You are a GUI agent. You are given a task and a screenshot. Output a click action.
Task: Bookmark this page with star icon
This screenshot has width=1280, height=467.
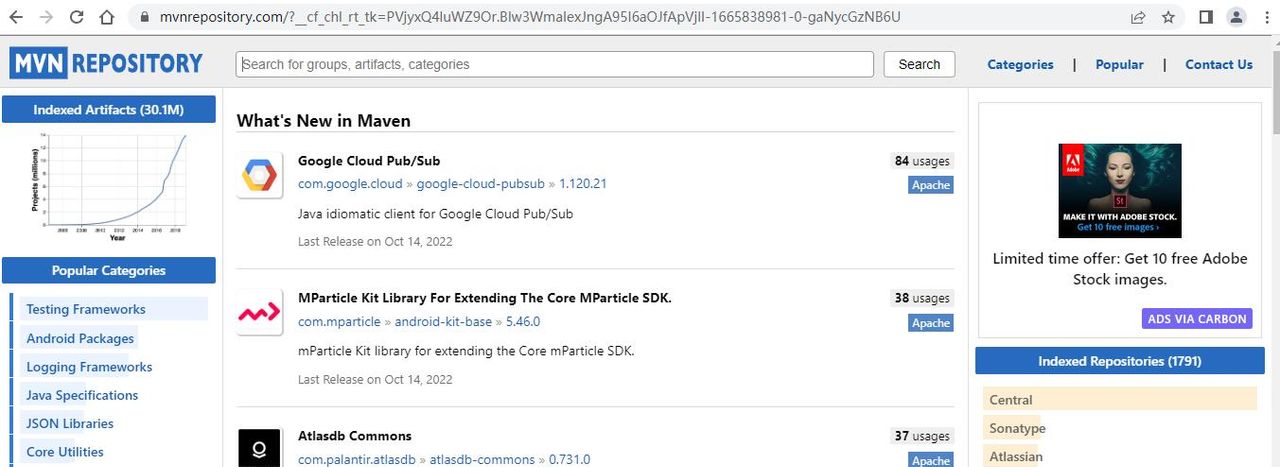tap(1168, 17)
